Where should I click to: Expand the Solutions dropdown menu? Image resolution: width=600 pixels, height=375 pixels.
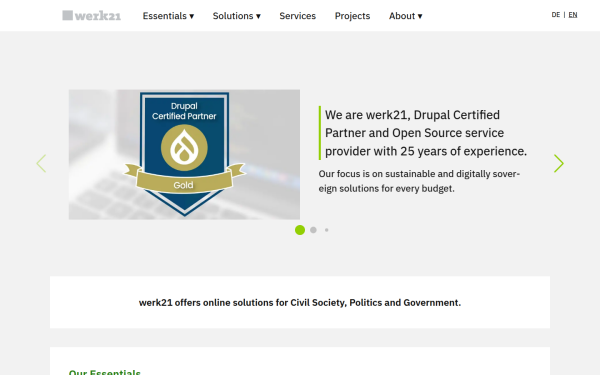pyautogui.click(x=236, y=16)
